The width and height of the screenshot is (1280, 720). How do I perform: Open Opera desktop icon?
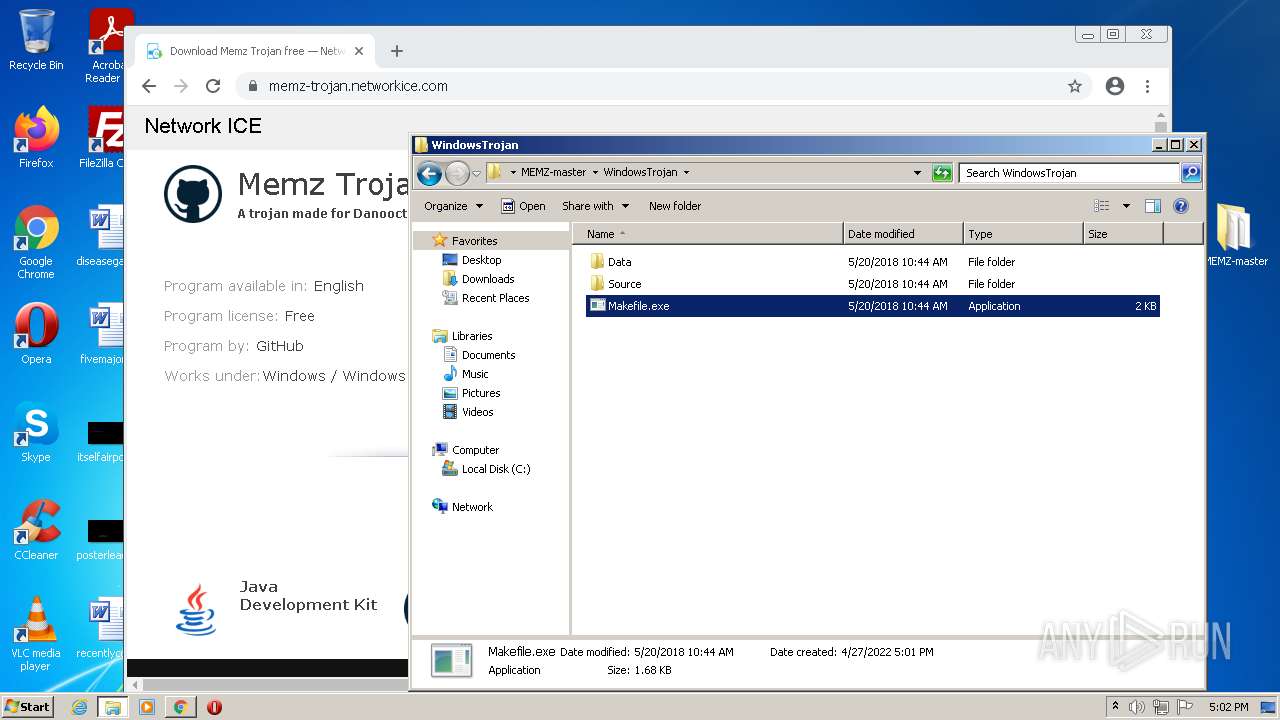point(36,334)
